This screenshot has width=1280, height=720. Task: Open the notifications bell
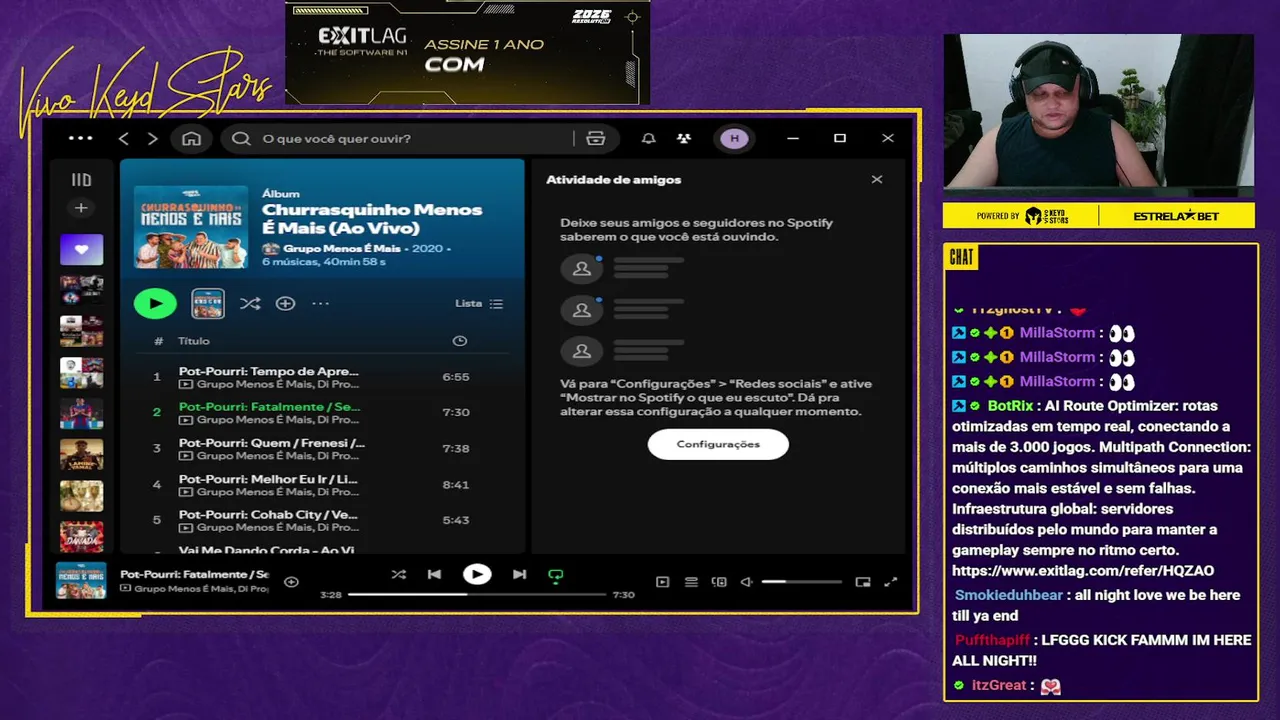648,139
